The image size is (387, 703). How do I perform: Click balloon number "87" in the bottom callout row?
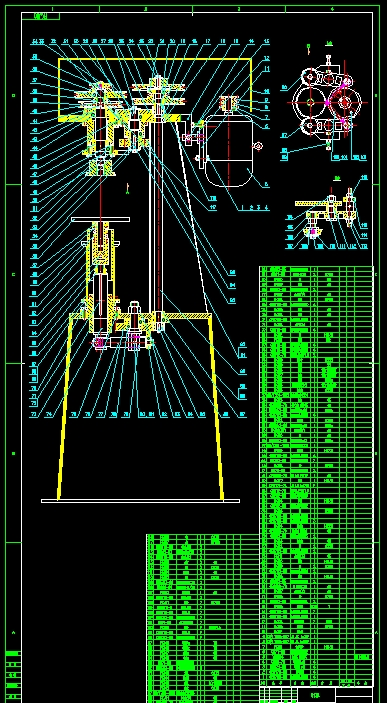pyautogui.click(x=242, y=415)
